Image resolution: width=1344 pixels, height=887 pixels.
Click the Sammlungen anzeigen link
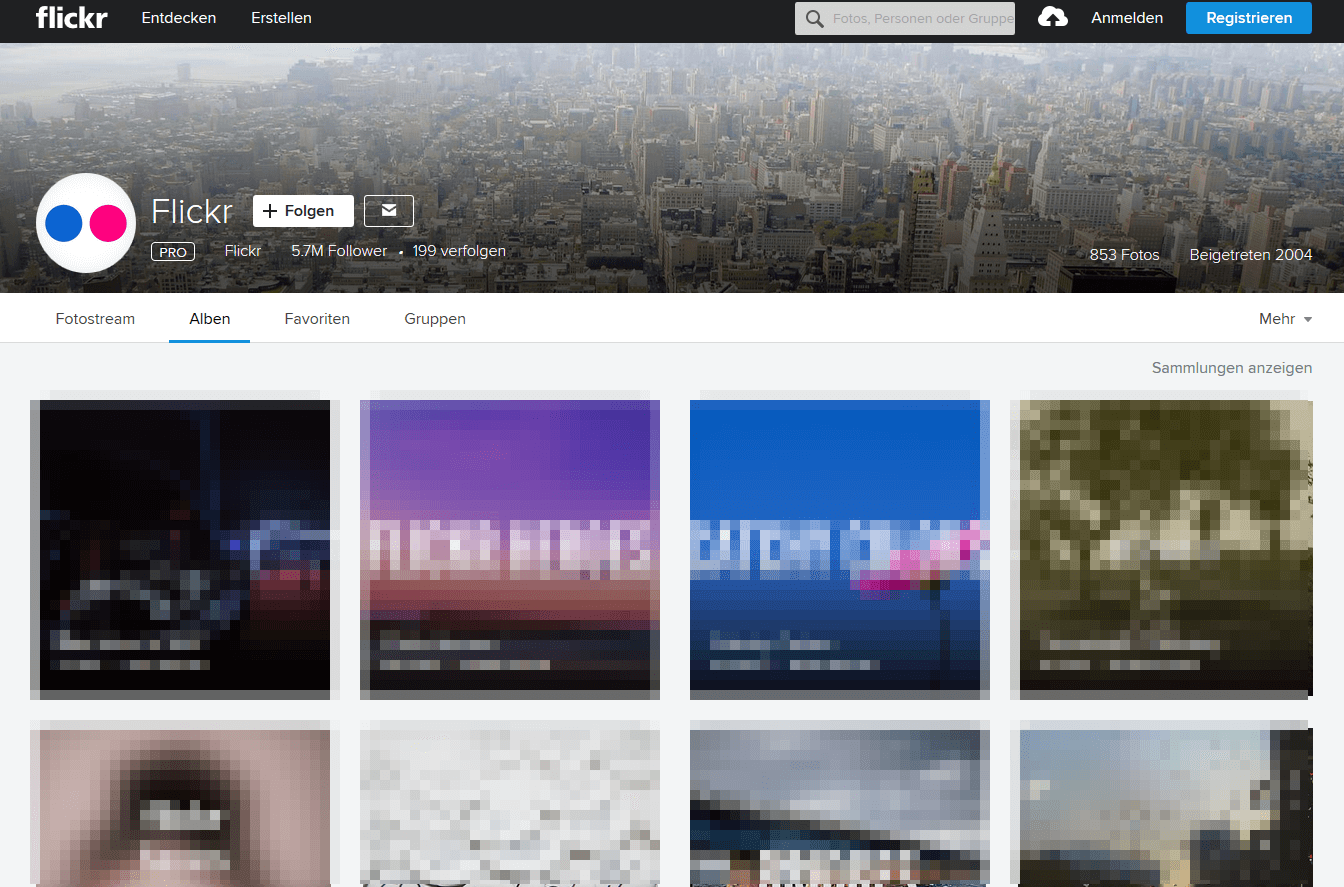pos(1231,368)
